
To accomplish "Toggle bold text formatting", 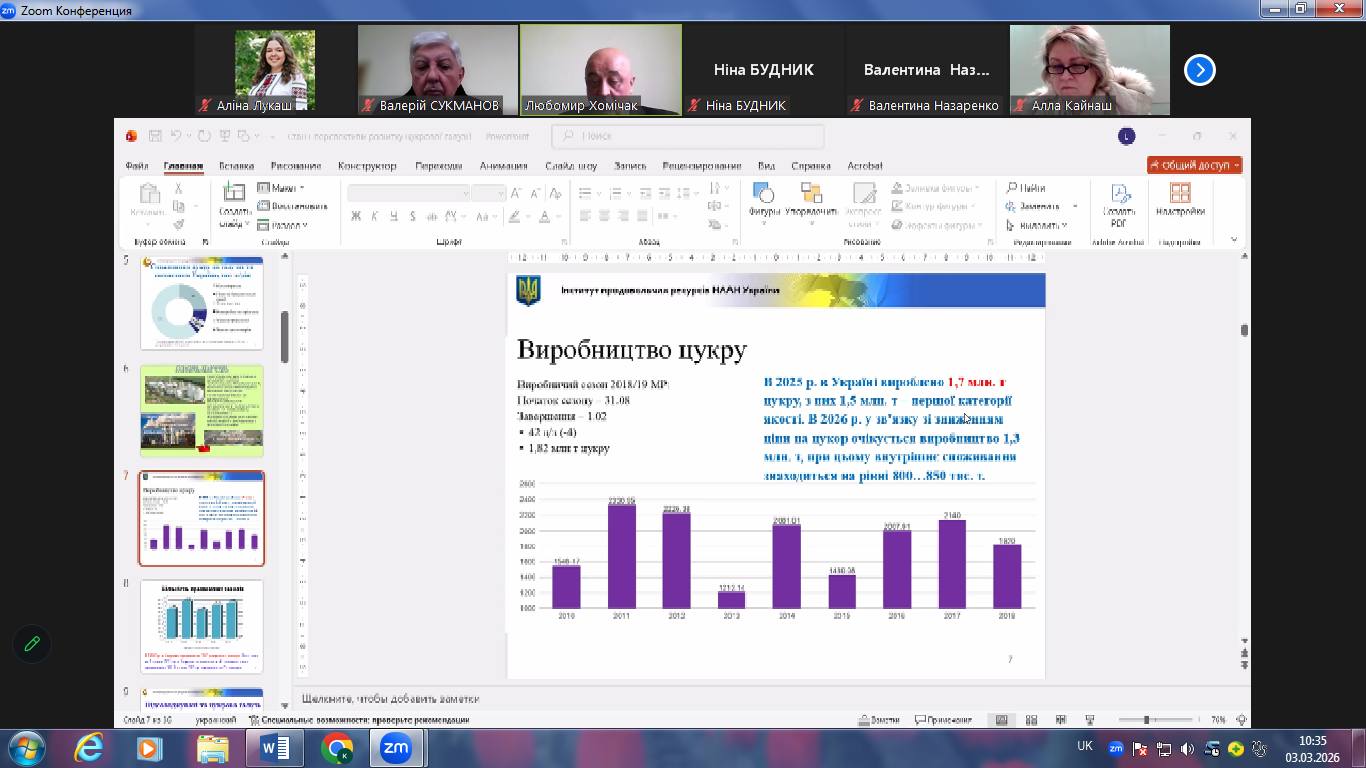I will [355, 216].
